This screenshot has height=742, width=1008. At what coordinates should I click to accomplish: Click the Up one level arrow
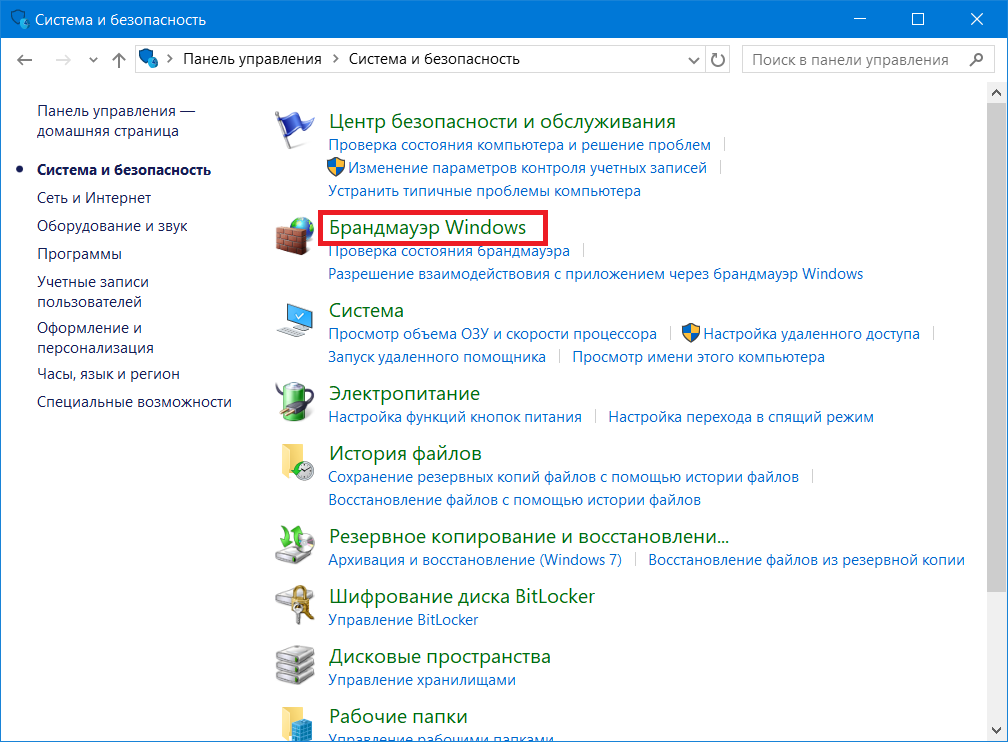coord(119,60)
